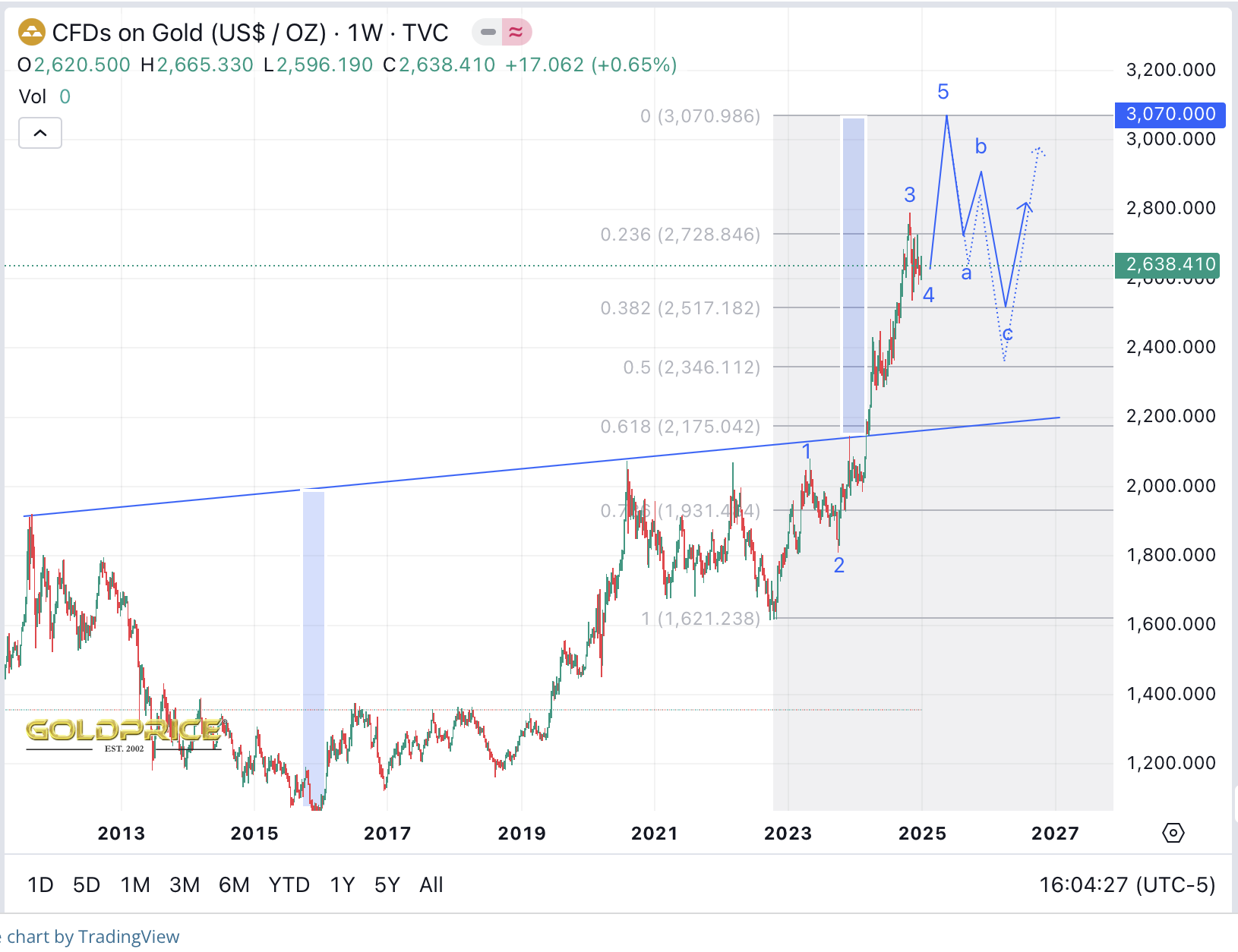The height and width of the screenshot is (952, 1238).
Task: Click the 2027 label on time axis
Action: [x=1056, y=834]
